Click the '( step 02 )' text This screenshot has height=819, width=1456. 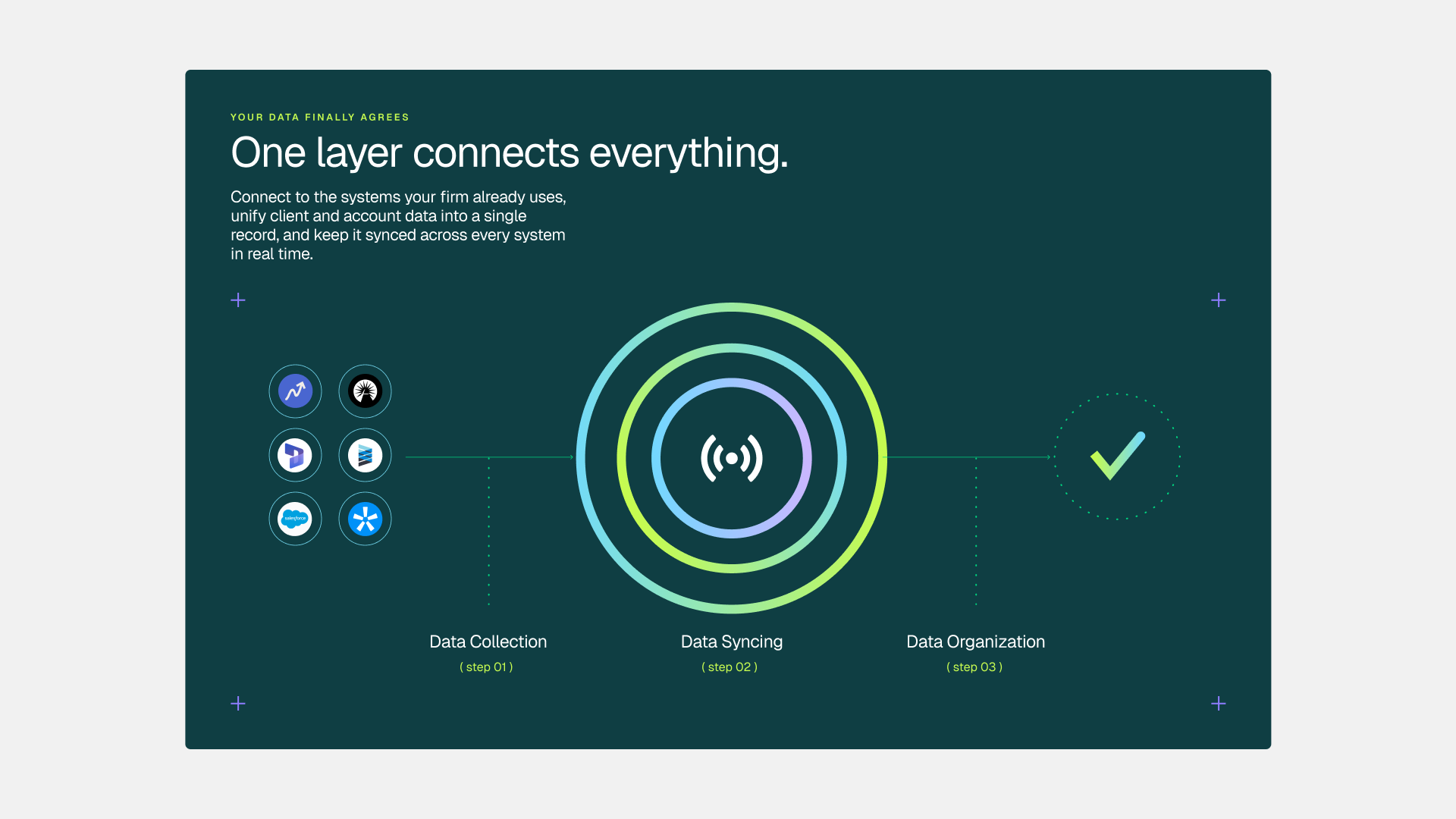(x=730, y=667)
